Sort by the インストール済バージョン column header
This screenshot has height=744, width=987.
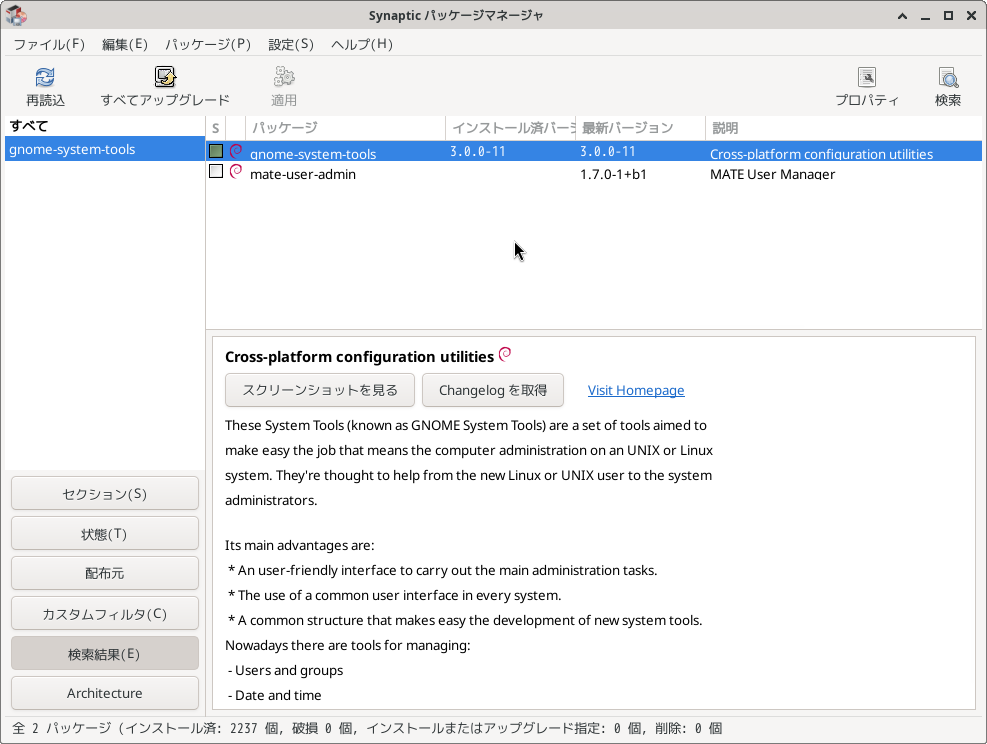point(510,128)
